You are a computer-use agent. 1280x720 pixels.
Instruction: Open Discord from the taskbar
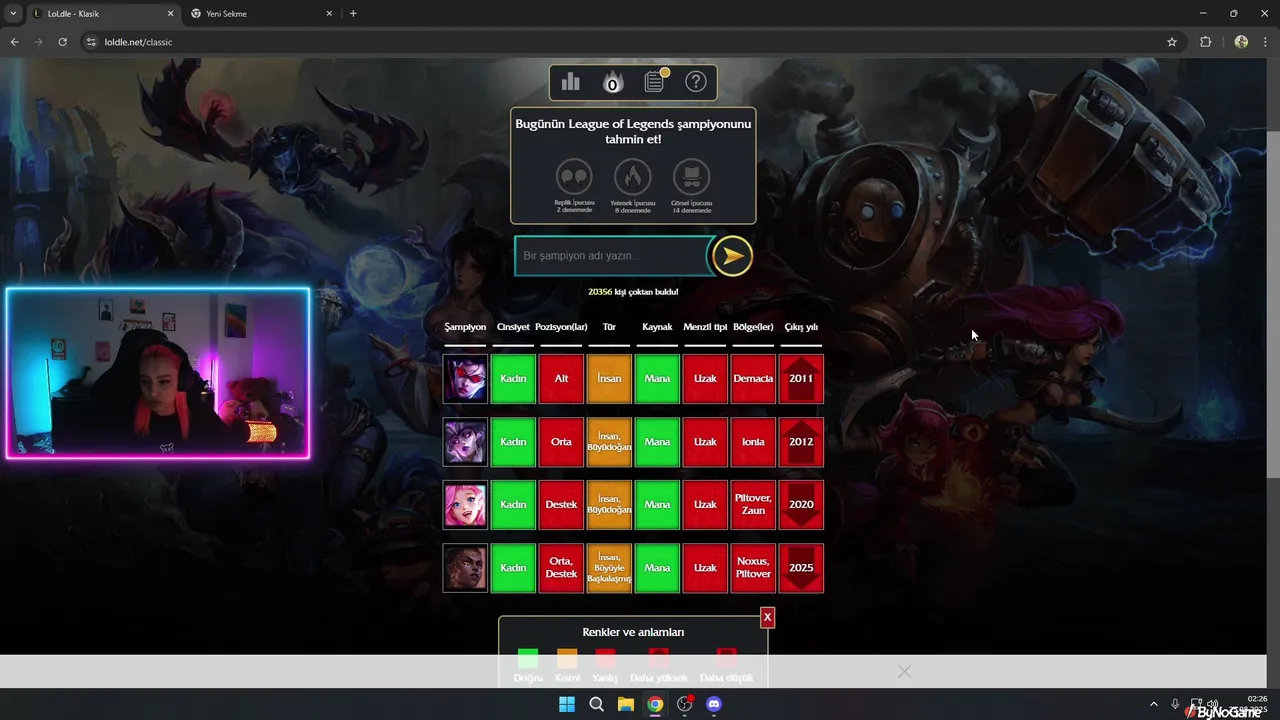[x=714, y=704]
